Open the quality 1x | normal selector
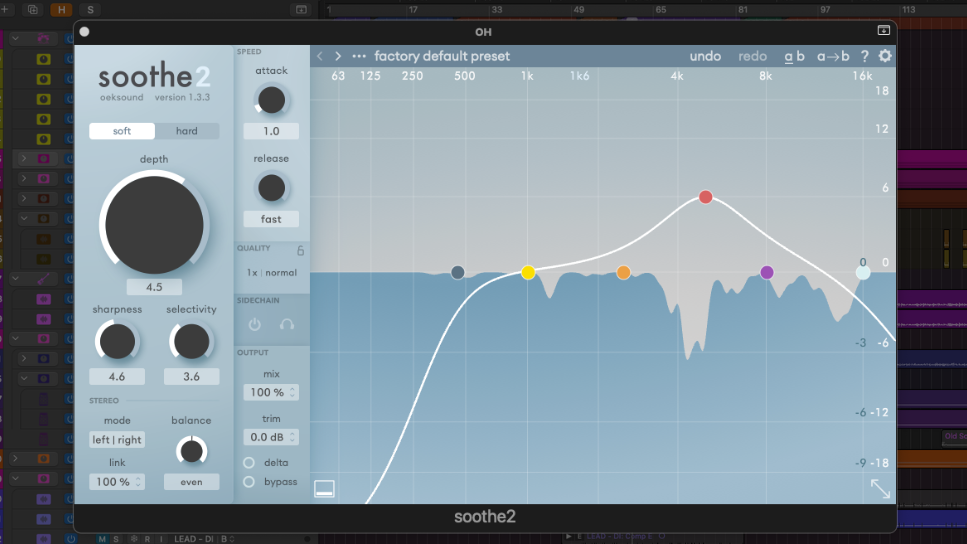This screenshot has width=967, height=544. click(271, 273)
